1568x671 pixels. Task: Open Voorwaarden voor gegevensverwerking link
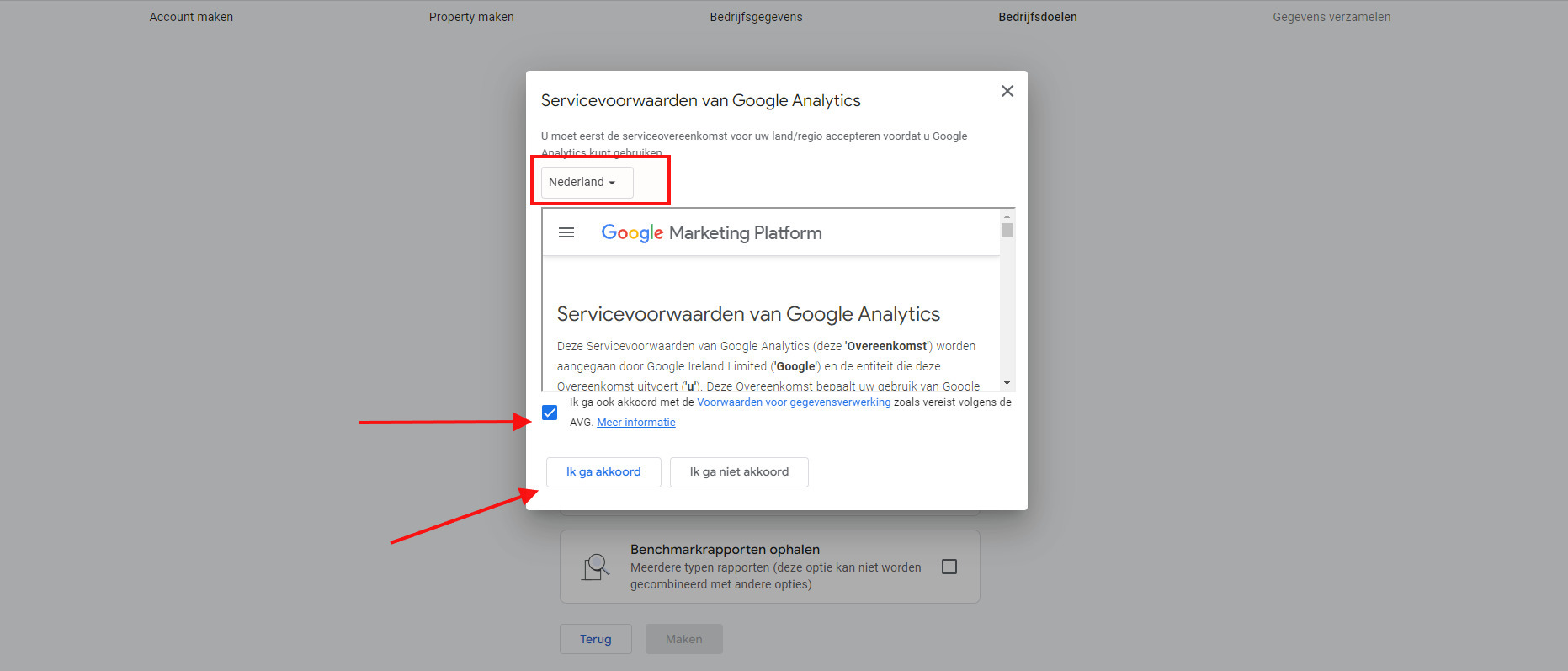coord(794,402)
